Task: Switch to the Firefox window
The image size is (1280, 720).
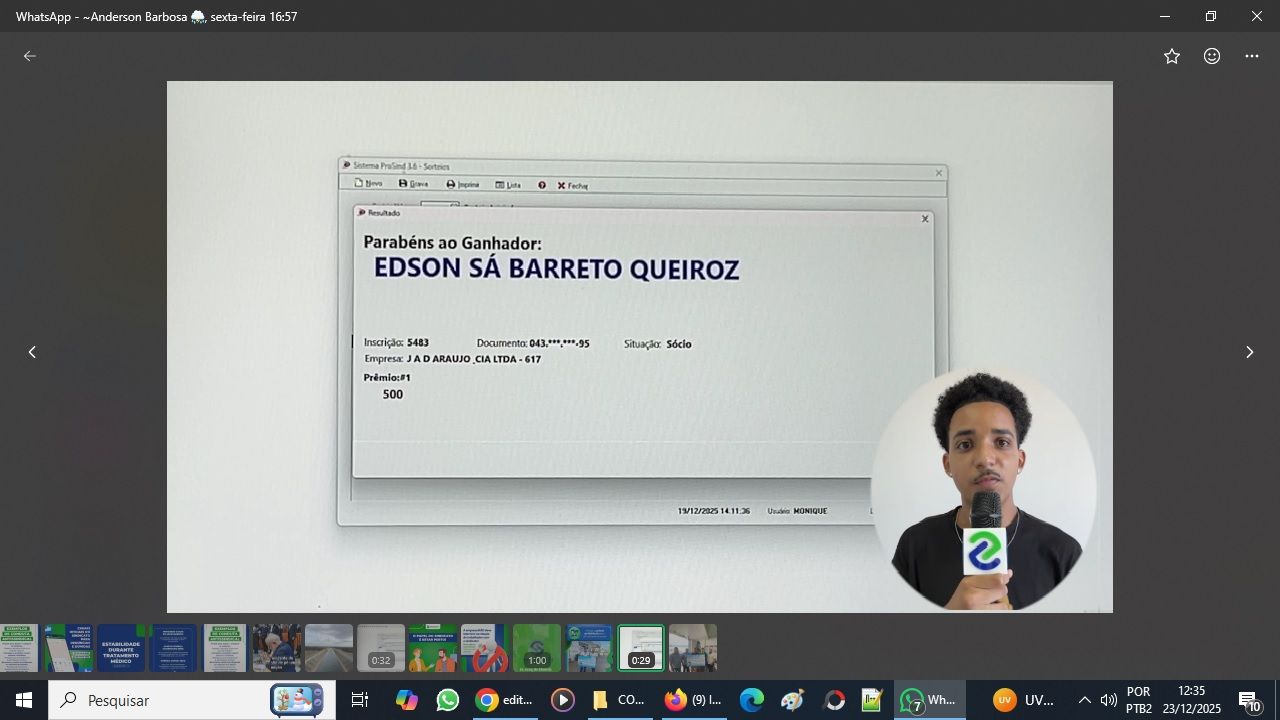Action: [x=693, y=700]
